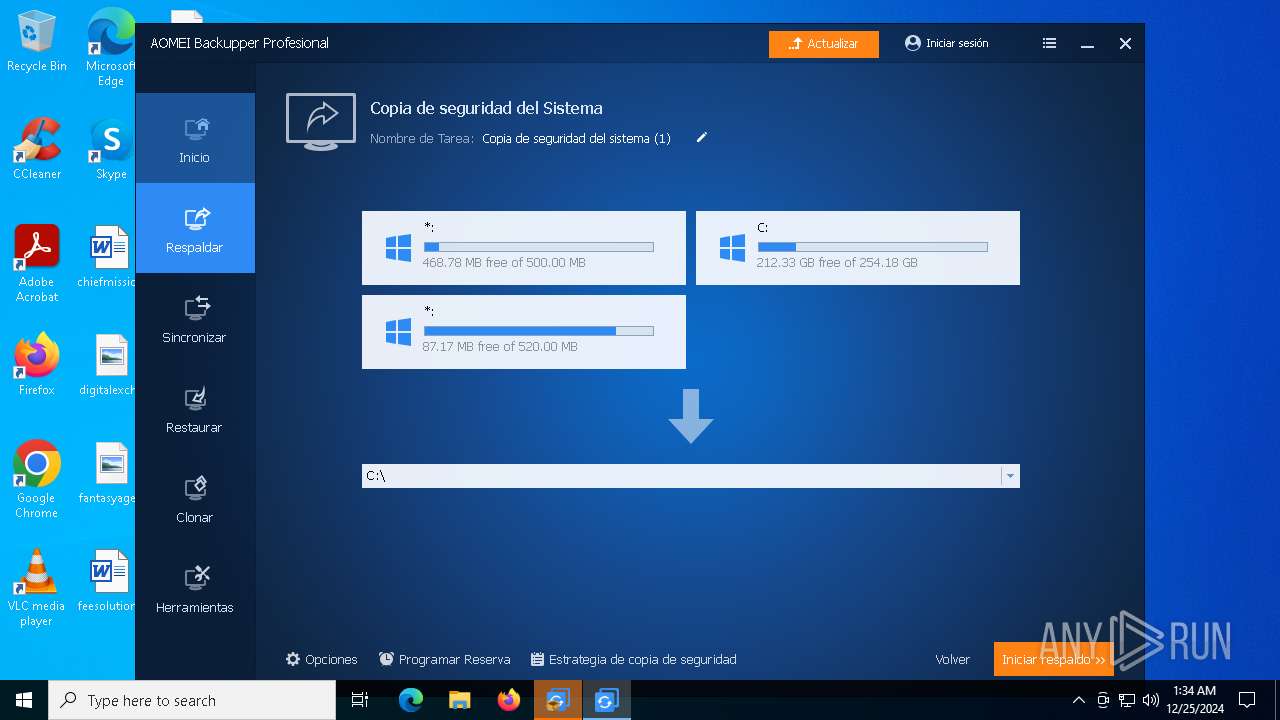
Task: Switch to the Clonar section
Action: click(x=195, y=498)
